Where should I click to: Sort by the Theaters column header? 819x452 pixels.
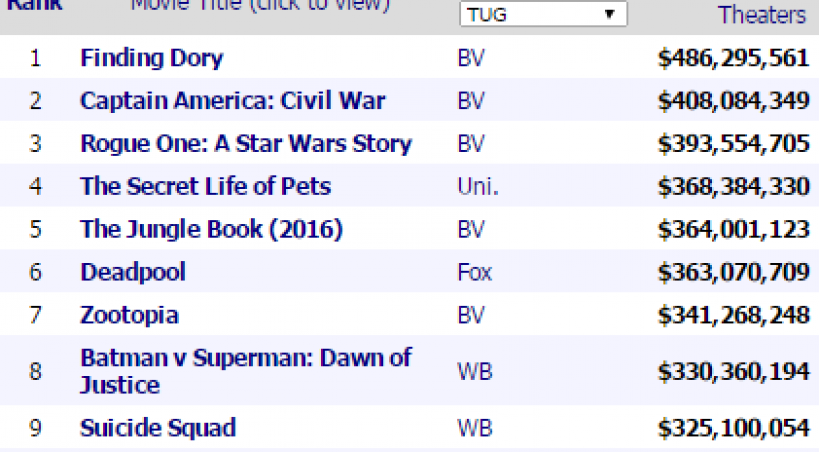[761, 15]
